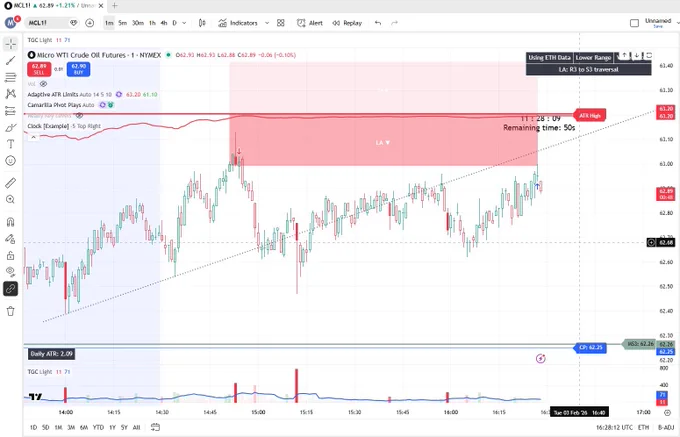Set the 1M date range

[x=58, y=427]
